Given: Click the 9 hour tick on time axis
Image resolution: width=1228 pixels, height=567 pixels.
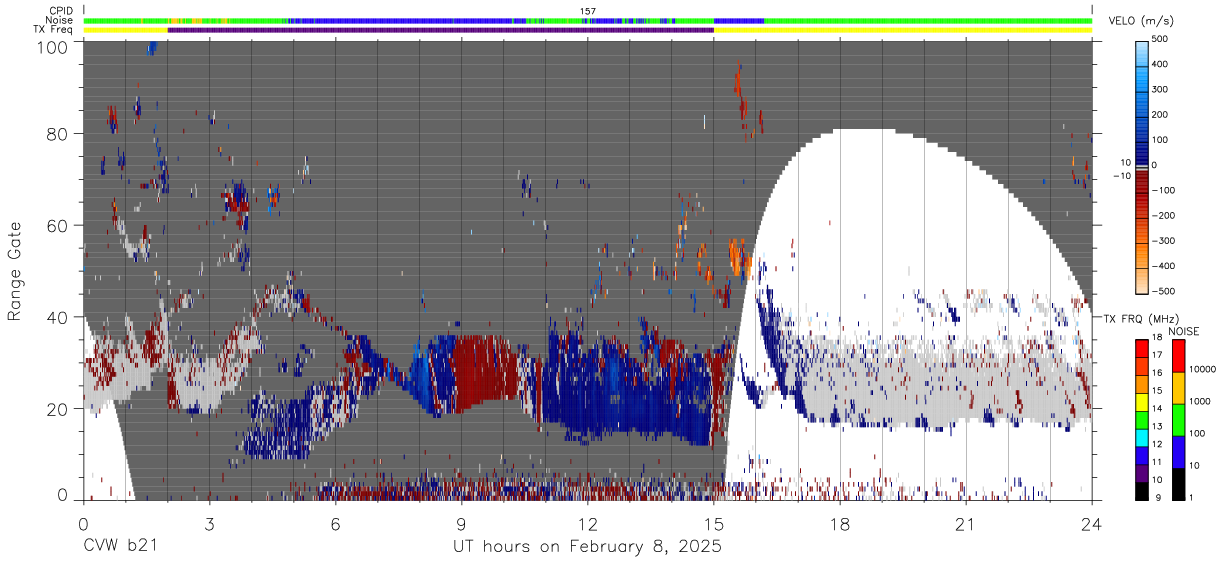Looking at the screenshot, I should (461, 524).
